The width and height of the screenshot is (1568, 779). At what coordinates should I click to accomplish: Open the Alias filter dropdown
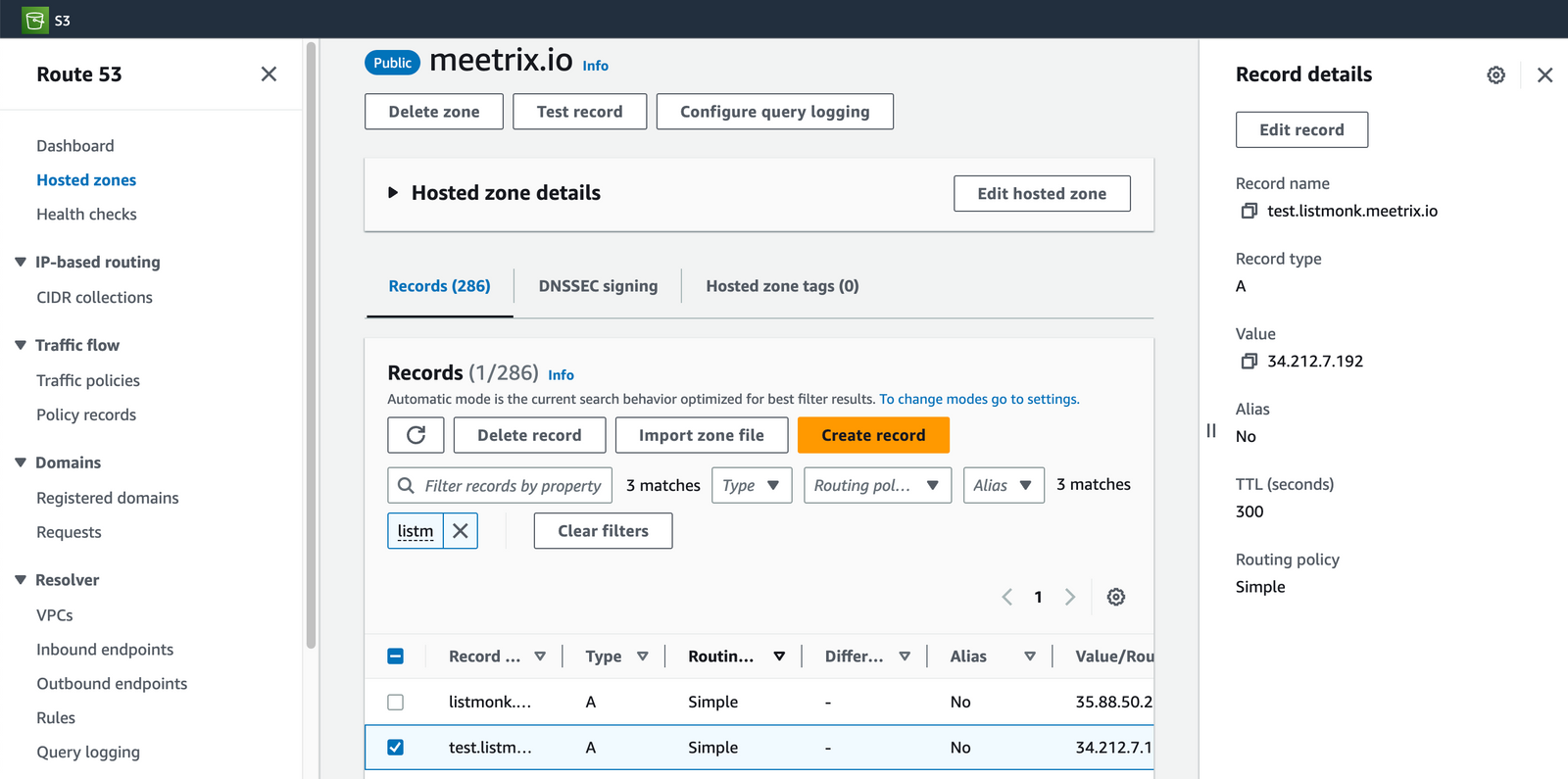pyautogui.click(x=1004, y=485)
